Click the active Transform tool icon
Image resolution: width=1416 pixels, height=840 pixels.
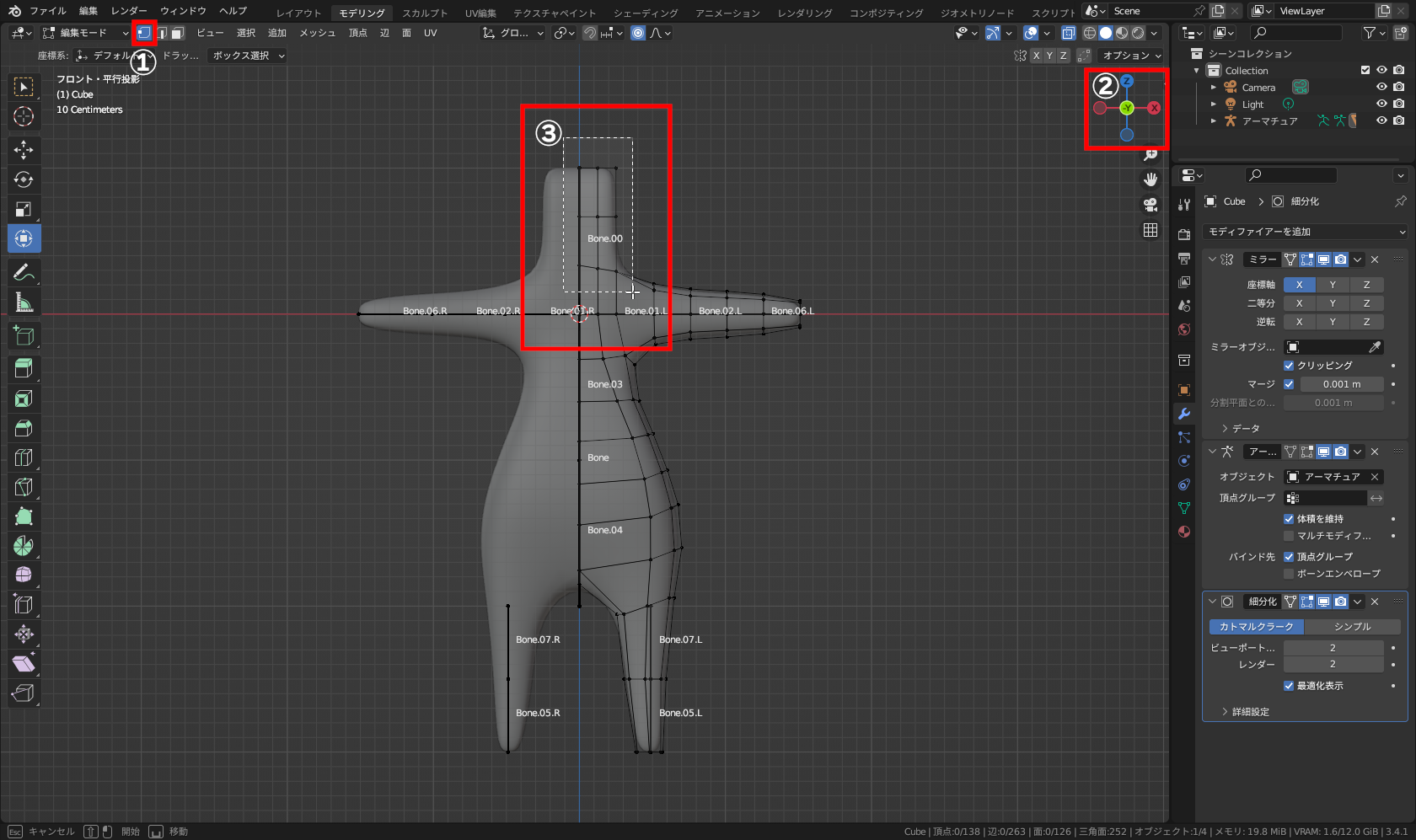click(x=24, y=238)
